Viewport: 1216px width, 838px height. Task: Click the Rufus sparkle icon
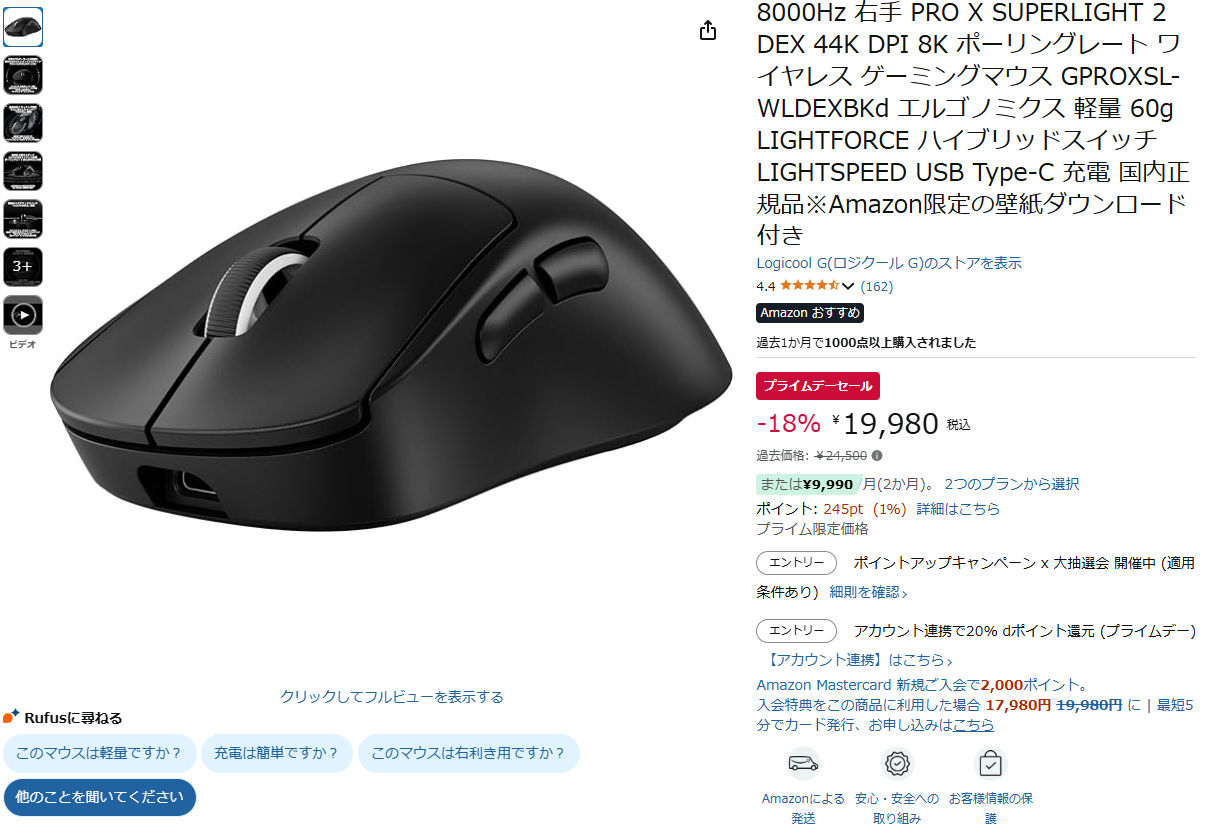[x=11, y=716]
